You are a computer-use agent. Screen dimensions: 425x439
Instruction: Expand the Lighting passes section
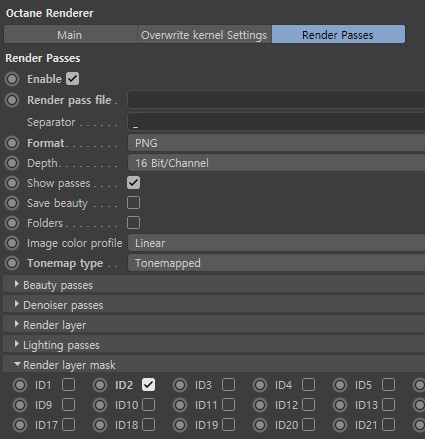click(214, 345)
